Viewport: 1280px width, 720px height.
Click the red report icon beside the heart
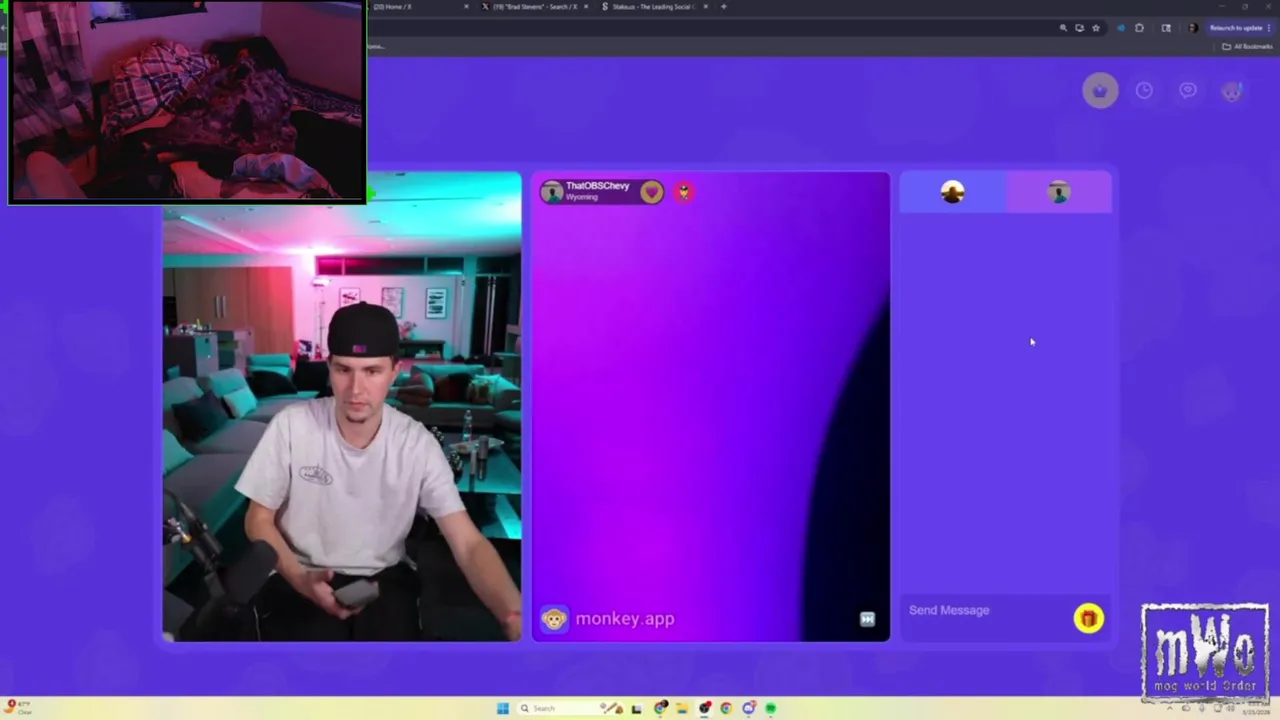[684, 191]
